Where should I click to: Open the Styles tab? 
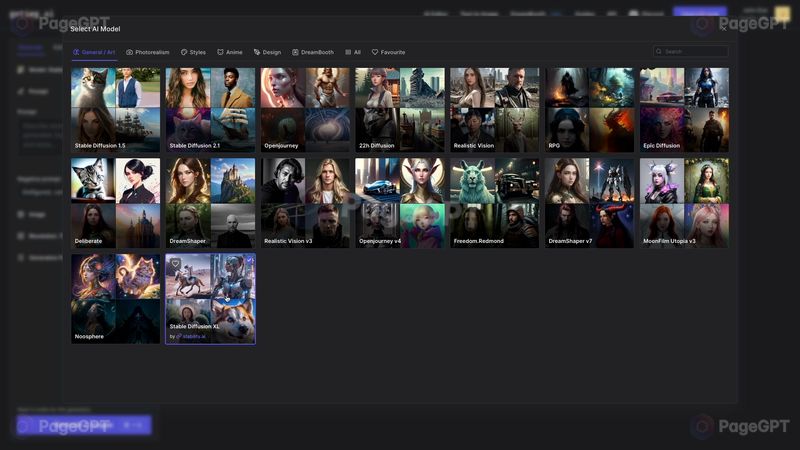pyautogui.click(x=193, y=52)
